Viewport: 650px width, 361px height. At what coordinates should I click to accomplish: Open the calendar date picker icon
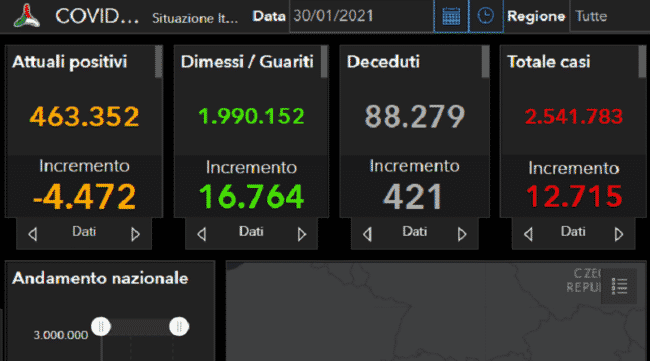(x=451, y=17)
